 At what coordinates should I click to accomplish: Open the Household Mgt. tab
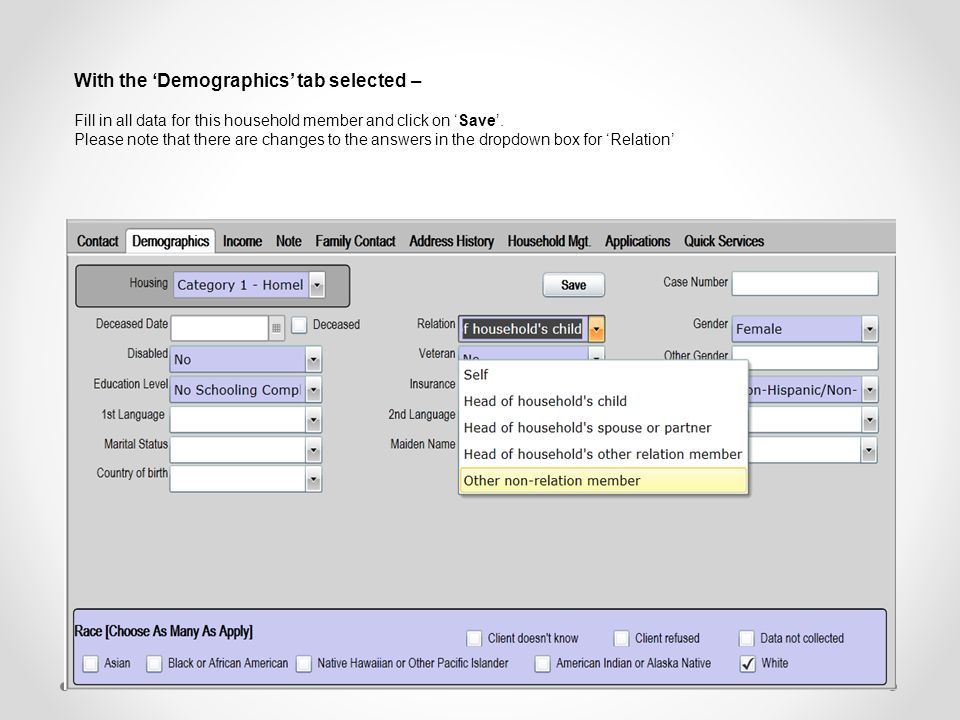[x=549, y=241]
